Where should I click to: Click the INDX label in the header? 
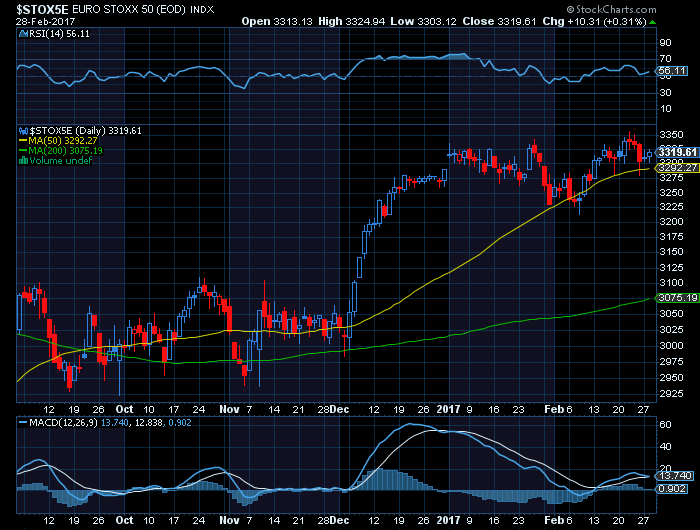[x=202, y=9]
